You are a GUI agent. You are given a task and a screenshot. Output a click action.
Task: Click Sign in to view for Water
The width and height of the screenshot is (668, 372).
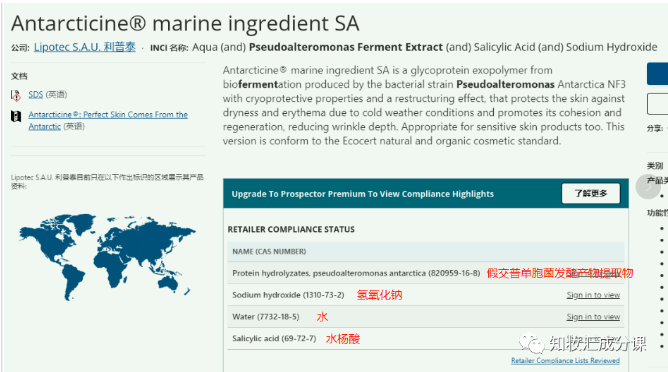[x=593, y=317]
